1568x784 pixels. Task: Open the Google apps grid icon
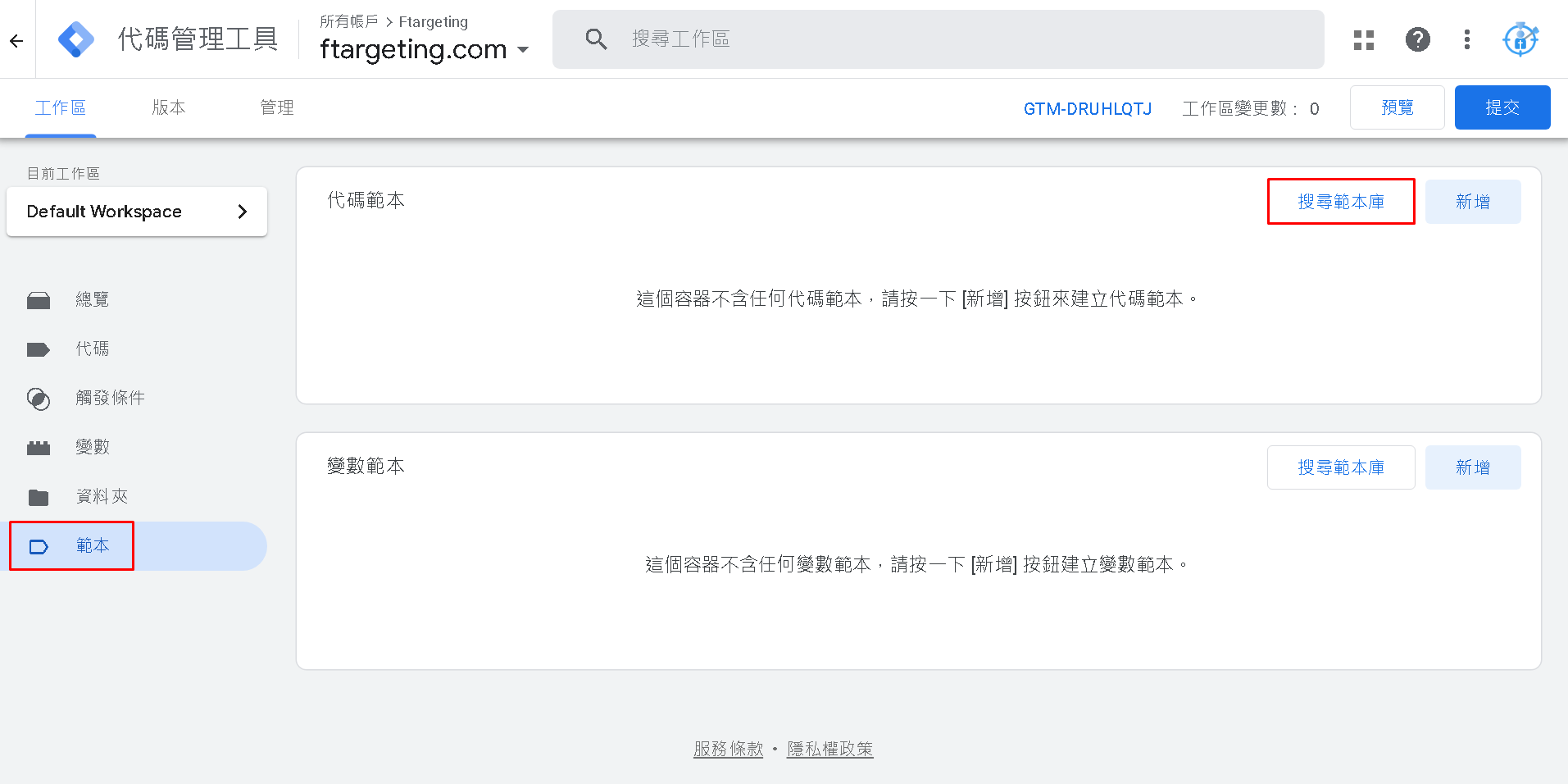coord(1364,39)
